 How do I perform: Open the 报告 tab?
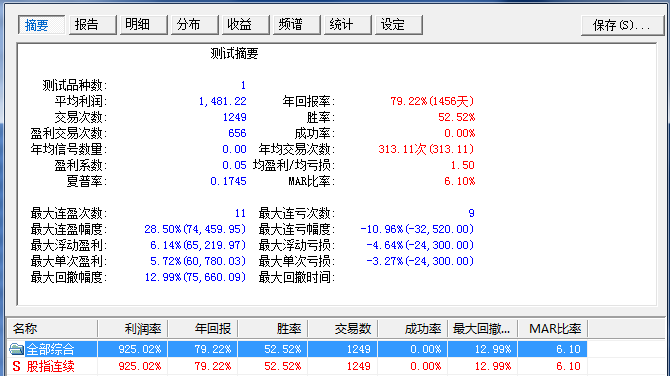tap(92, 25)
